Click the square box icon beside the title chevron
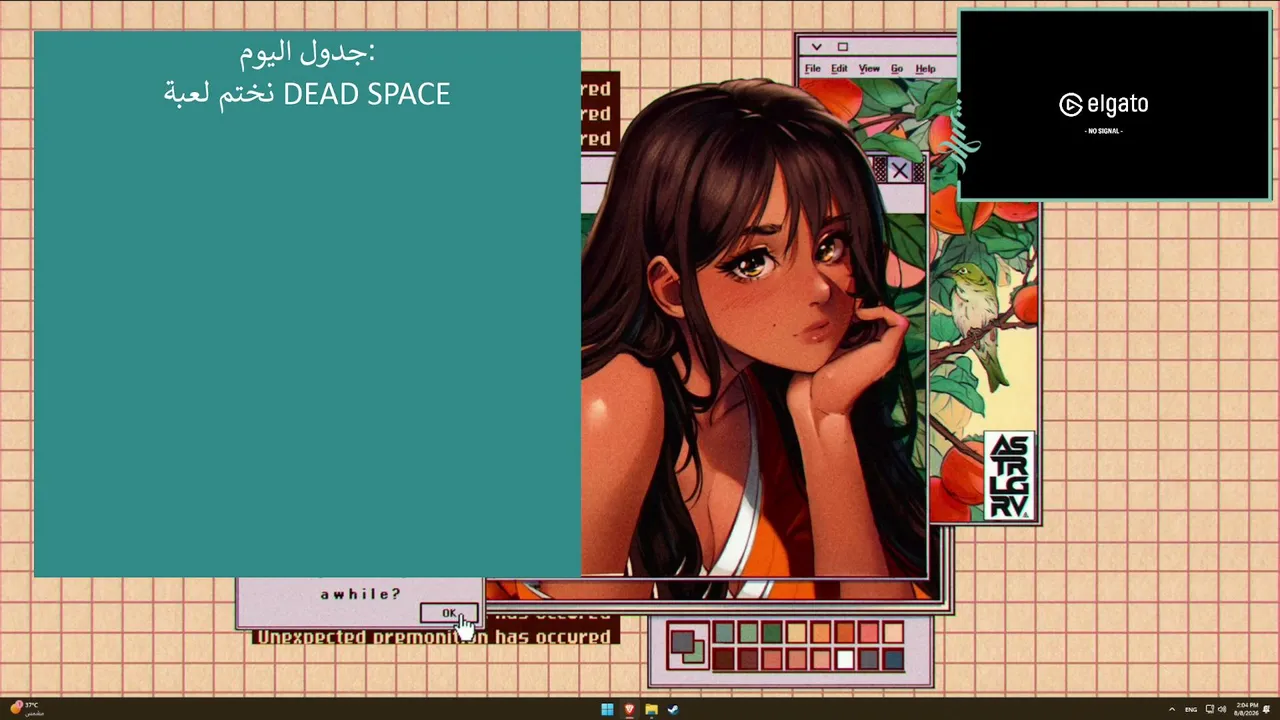The height and width of the screenshot is (720, 1280). coord(842,47)
